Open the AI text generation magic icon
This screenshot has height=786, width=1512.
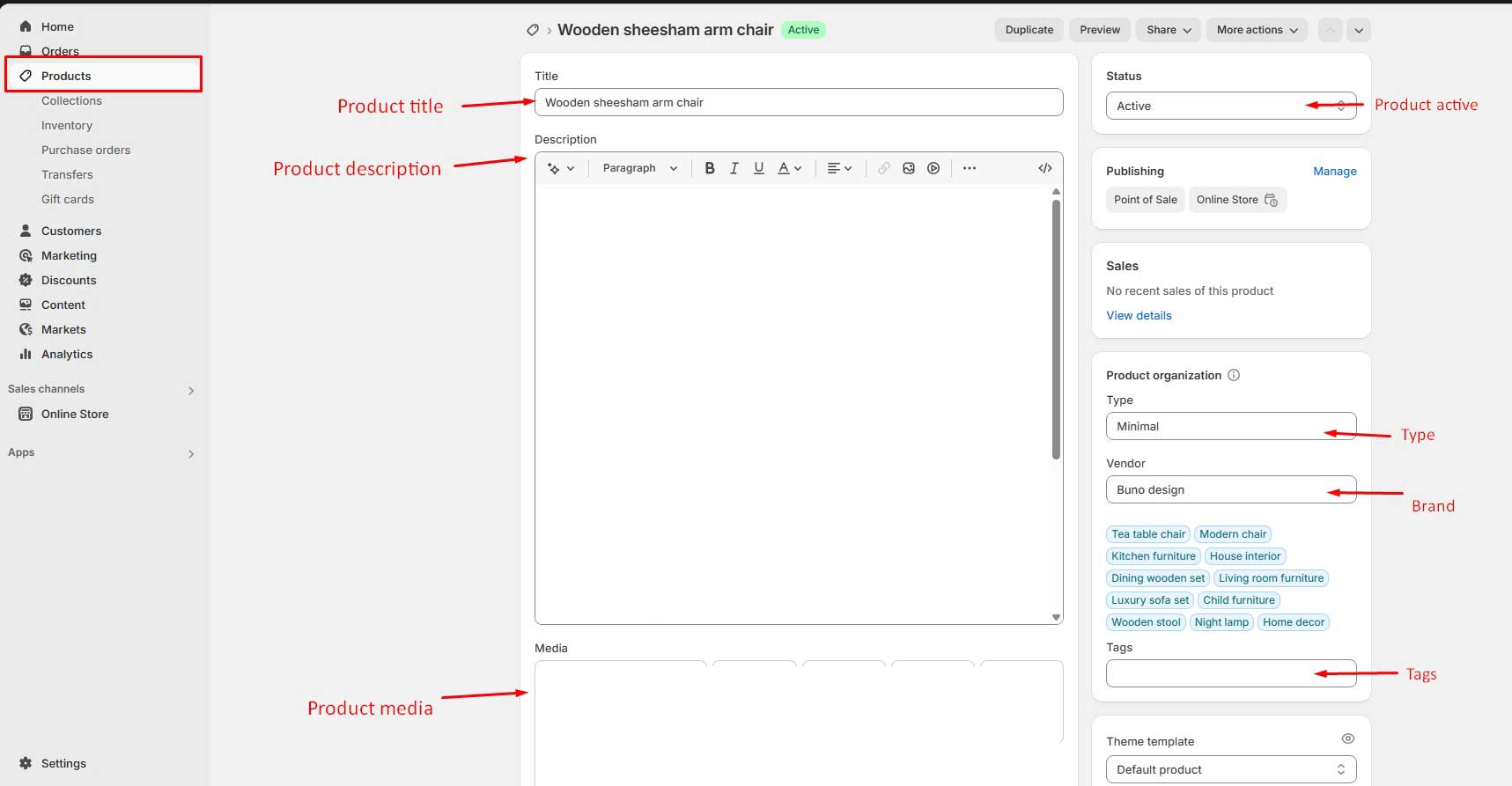(560, 168)
